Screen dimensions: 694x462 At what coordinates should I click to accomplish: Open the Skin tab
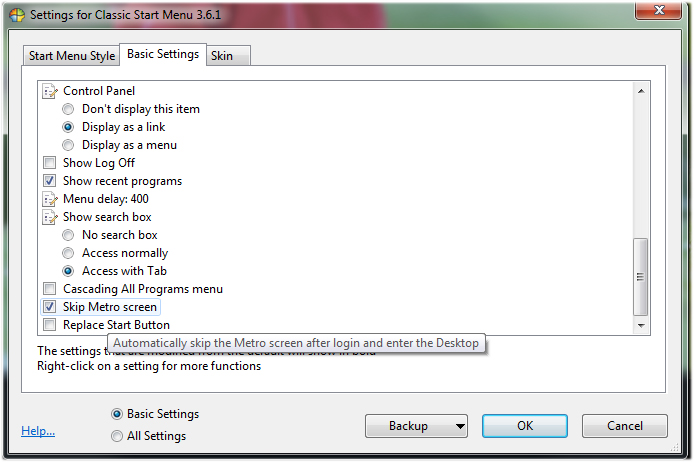pyautogui.click(x=228, y=56)
